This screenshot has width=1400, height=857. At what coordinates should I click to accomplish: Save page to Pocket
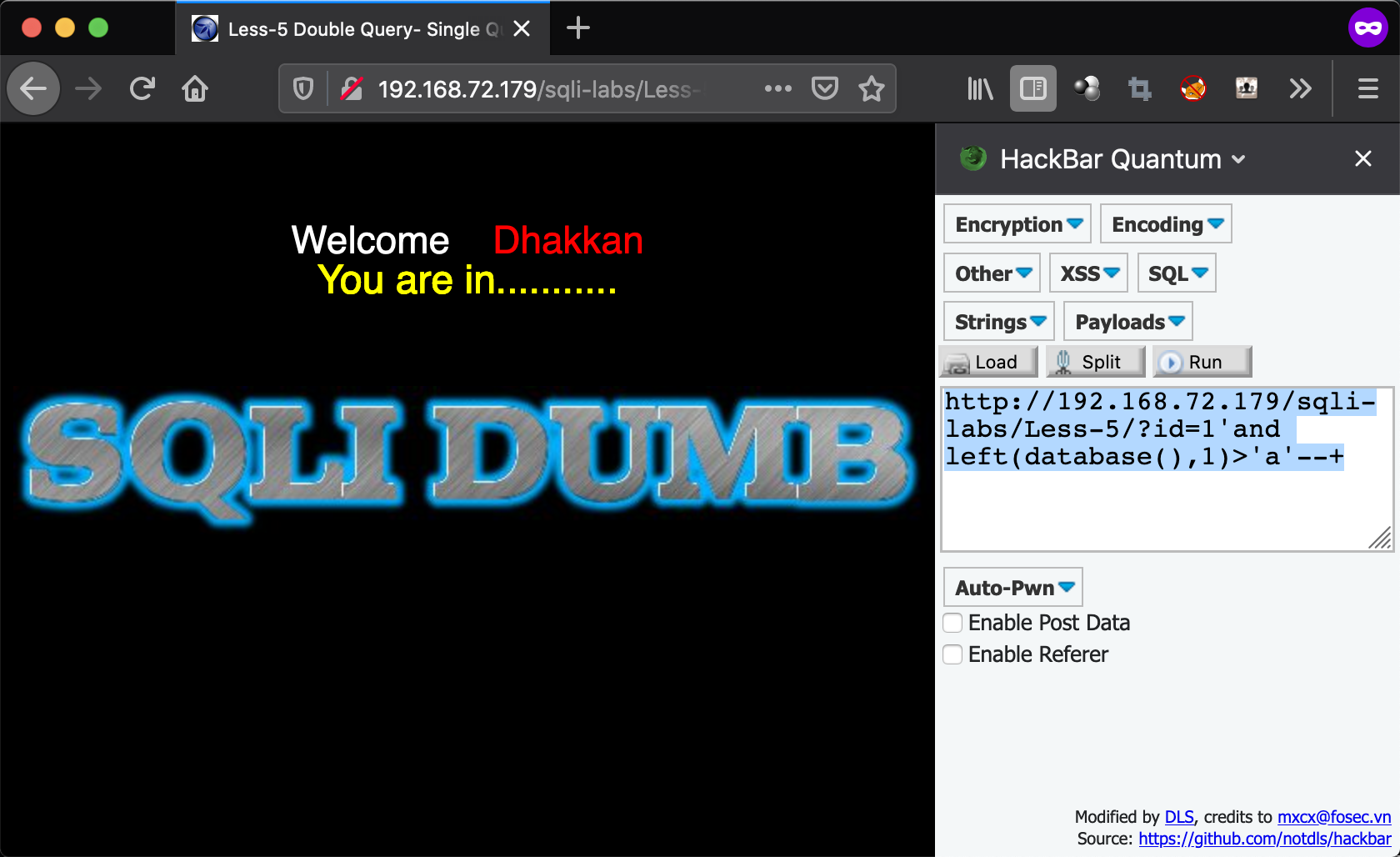pyautogui.click(x=824, y=88)
